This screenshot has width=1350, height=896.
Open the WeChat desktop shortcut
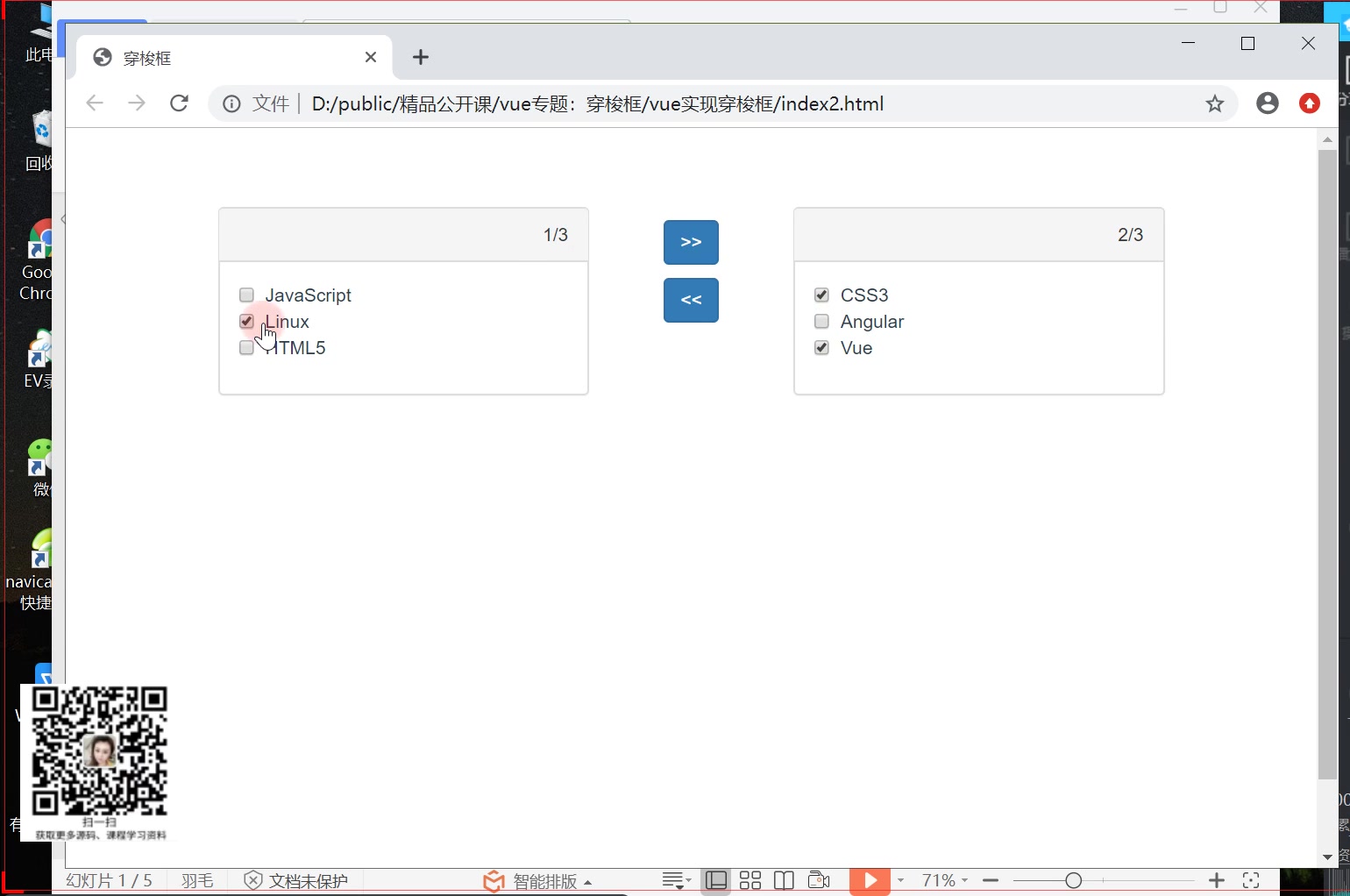(40, 467)
